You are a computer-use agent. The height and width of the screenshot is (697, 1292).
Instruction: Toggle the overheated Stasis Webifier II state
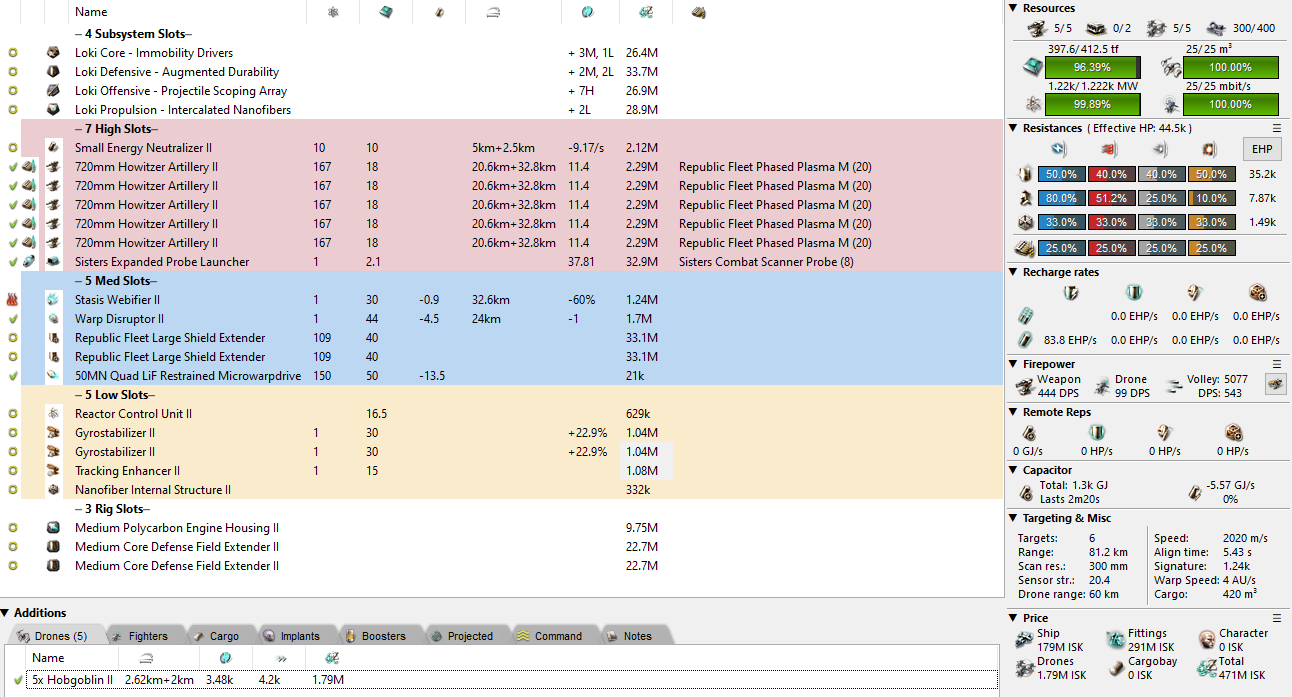13,300
